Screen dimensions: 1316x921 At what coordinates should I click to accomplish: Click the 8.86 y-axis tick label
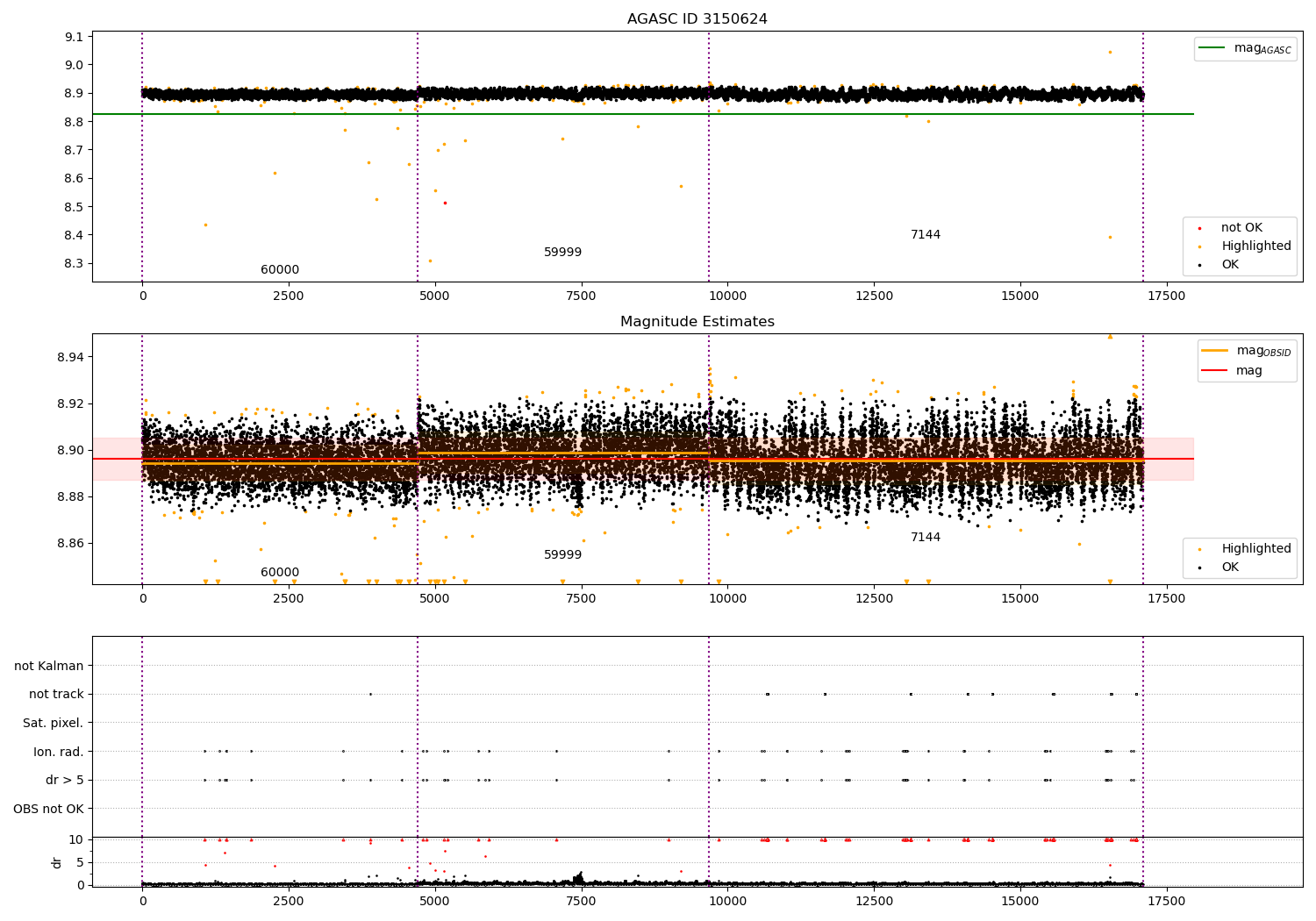(70, 544)
